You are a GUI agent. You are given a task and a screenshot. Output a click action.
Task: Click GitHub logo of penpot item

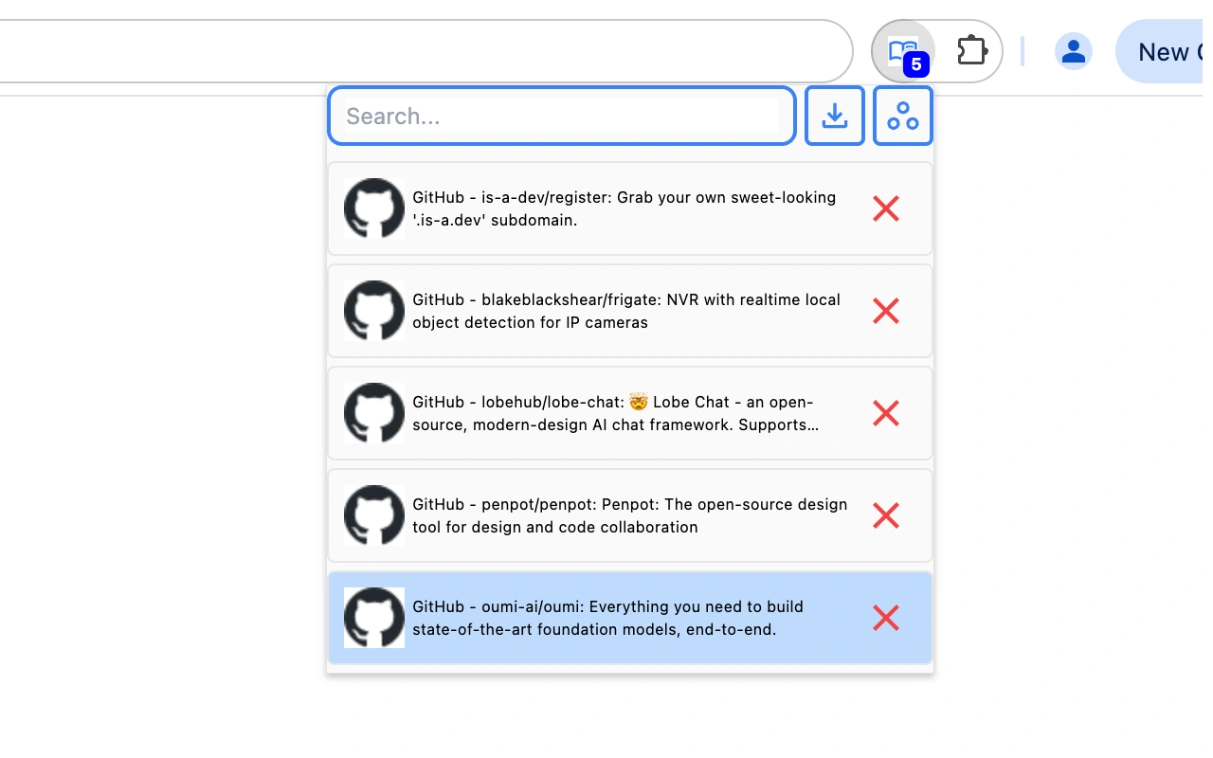click(x=374, y=515)
